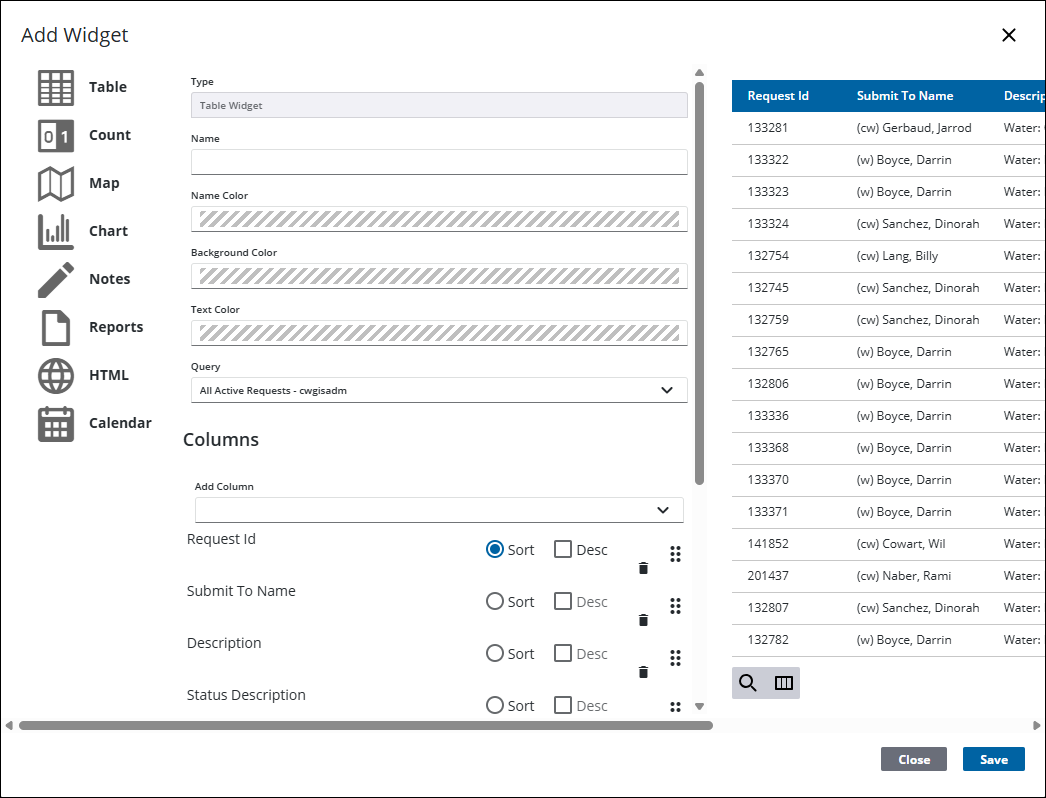Click the search magnifier icon below table
This screenshot has height=798, width=1046.
[748, 683]
